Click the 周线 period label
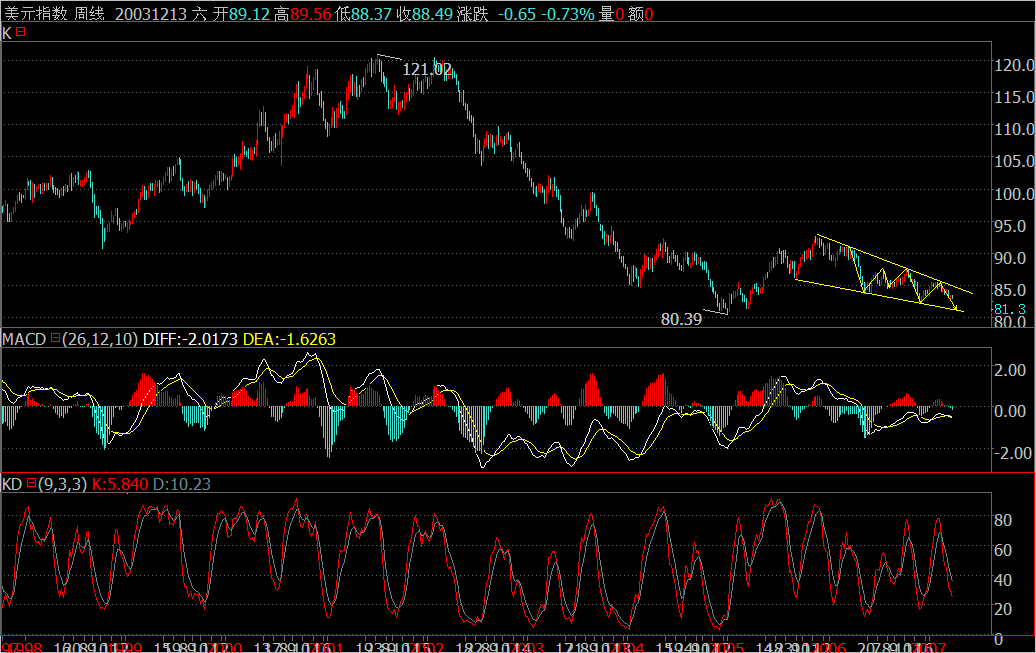This screenshot has height=653, width=1036. pos(89,14)
